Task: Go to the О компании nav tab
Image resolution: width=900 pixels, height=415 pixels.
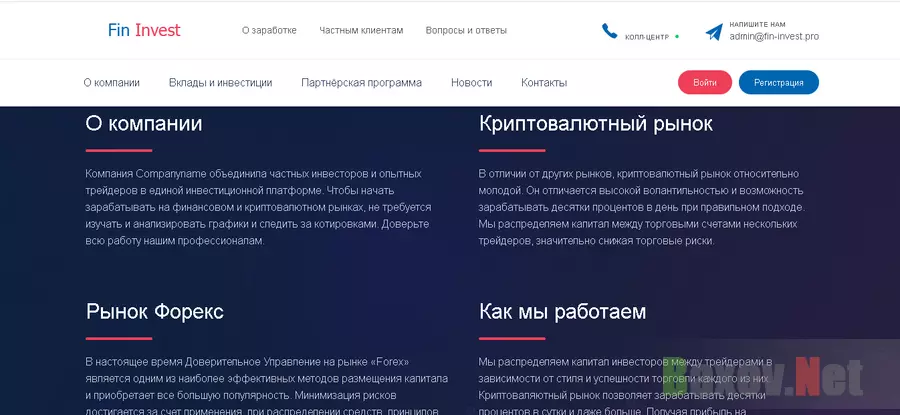Action: (x=111, y=83)
